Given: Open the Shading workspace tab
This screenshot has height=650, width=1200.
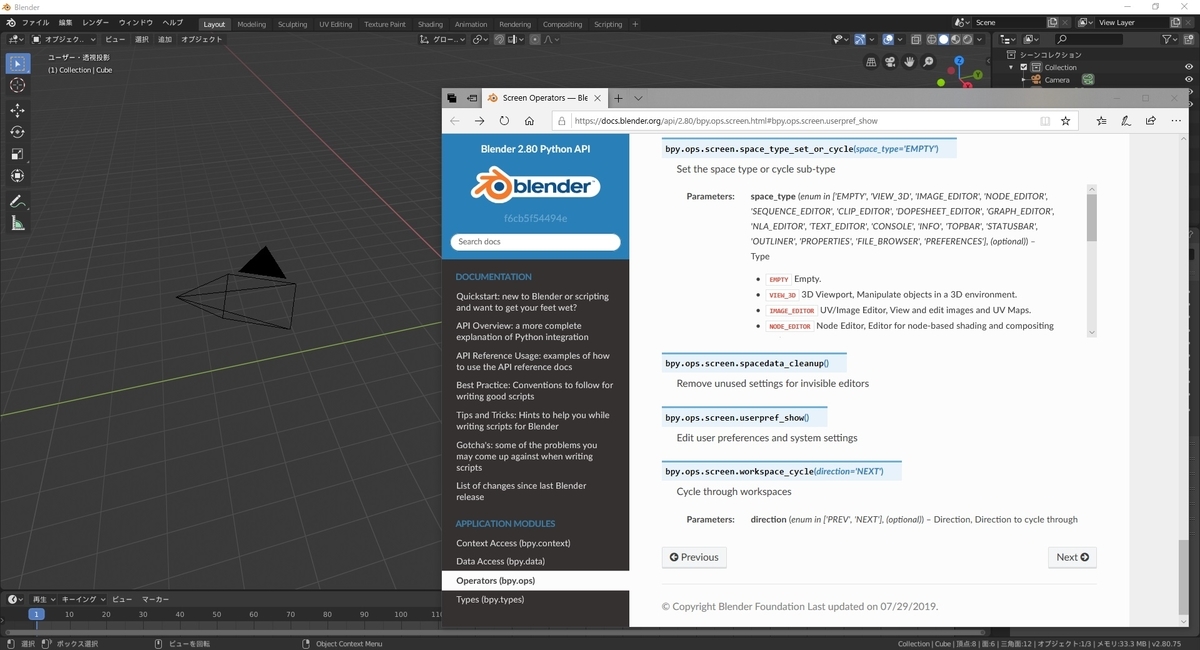Looking at the screenshot, I should tap(431, 24).
